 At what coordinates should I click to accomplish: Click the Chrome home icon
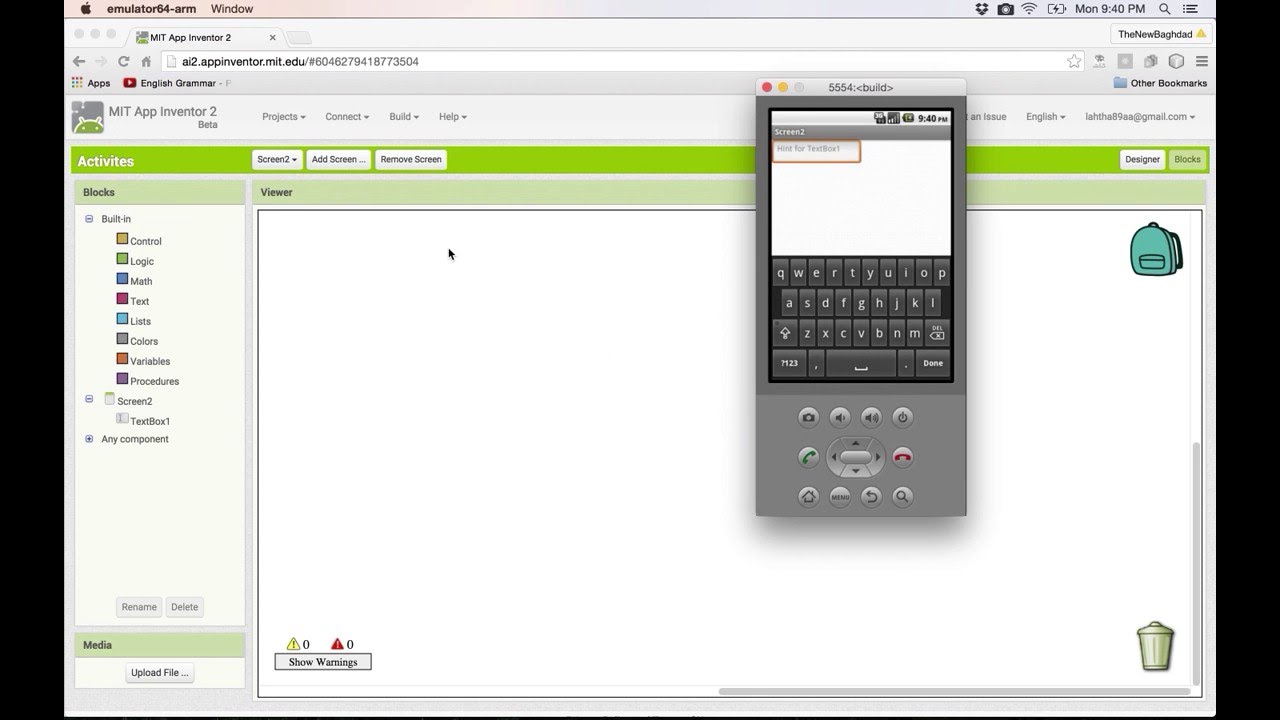pyautogui.click(x=146, y=61)
